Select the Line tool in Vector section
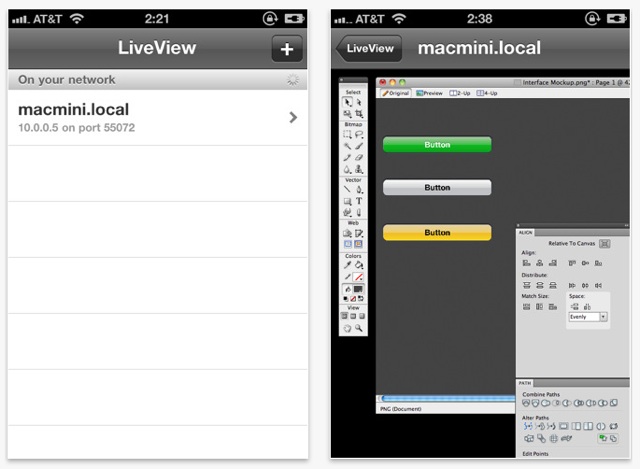 347,189
